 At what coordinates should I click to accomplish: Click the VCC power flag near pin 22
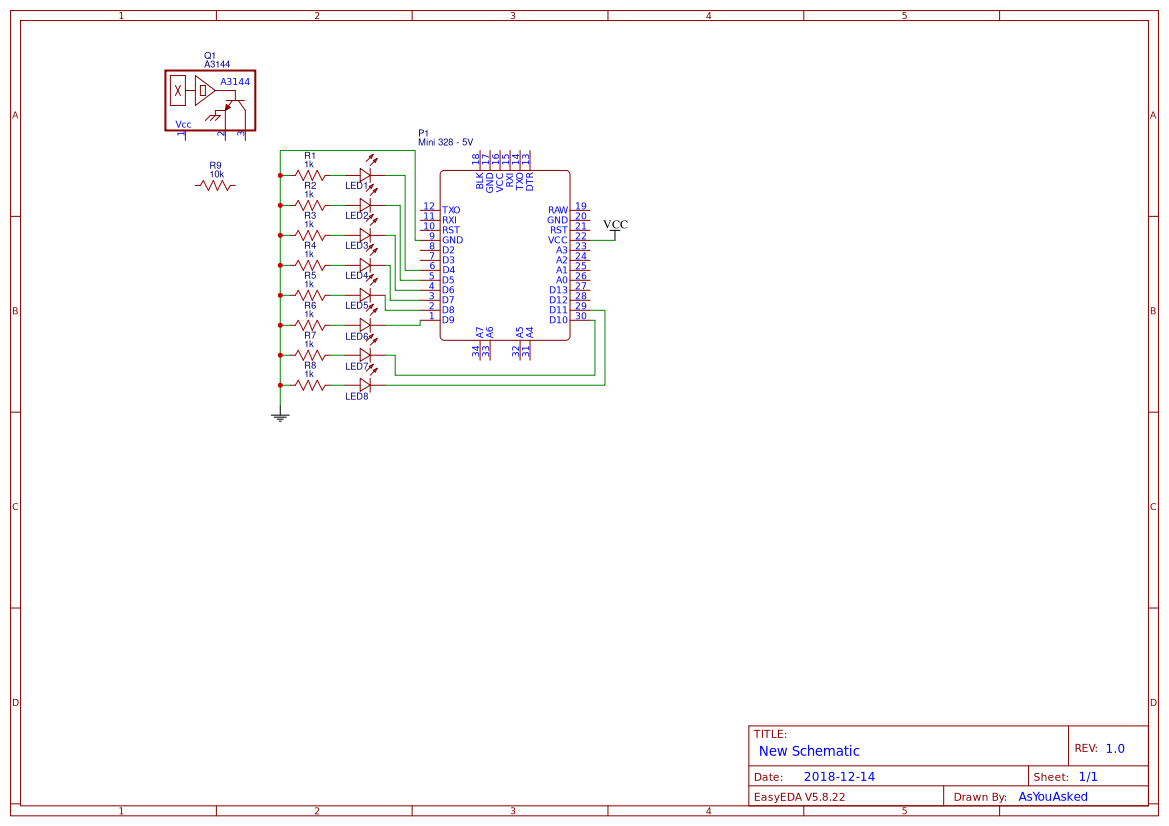pos(617,226)
